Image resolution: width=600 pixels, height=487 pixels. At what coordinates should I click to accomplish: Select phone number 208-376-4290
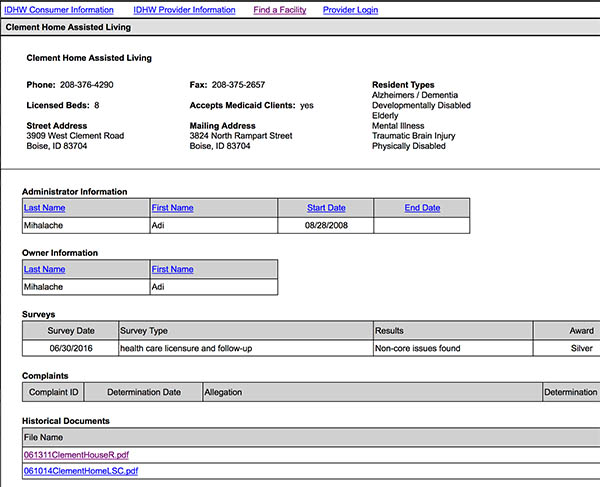tap(86, 85)
